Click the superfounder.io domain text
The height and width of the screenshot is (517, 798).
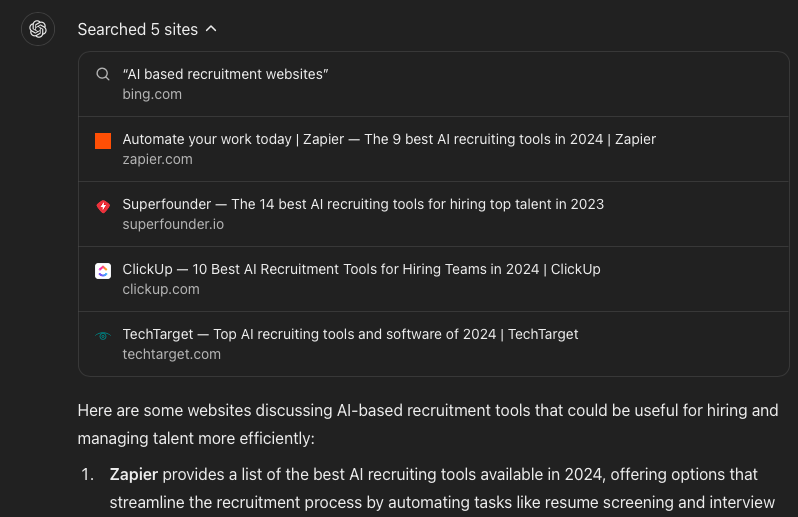pyautogui.click(x=173, y=224)
